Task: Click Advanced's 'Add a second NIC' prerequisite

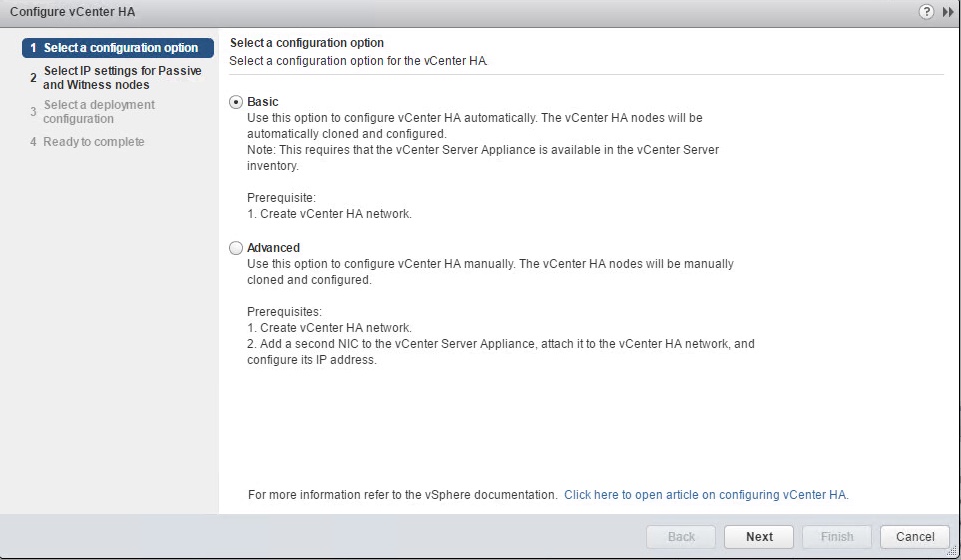Action: coord(500,344)
